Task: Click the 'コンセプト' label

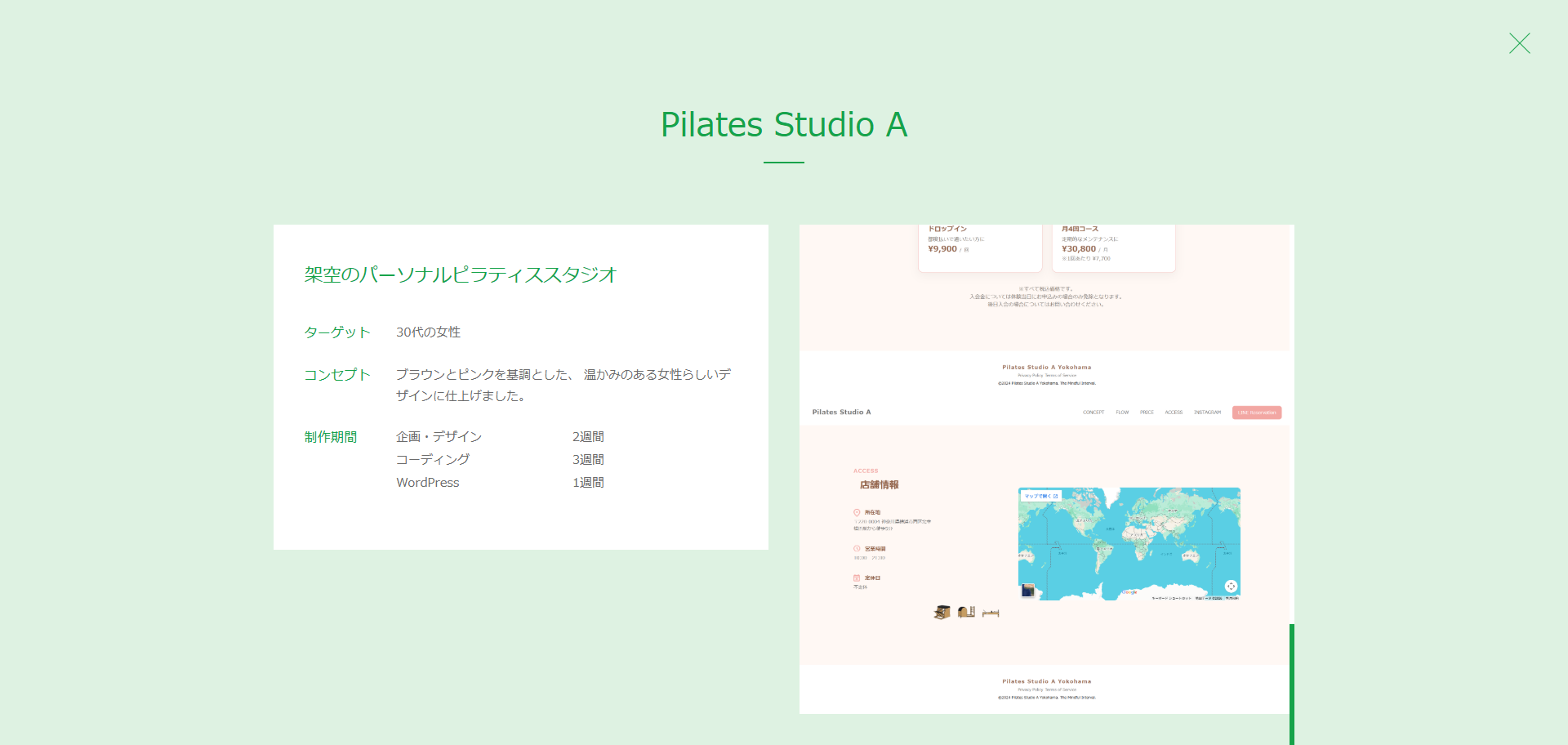Action: click(x=337, y=374)
